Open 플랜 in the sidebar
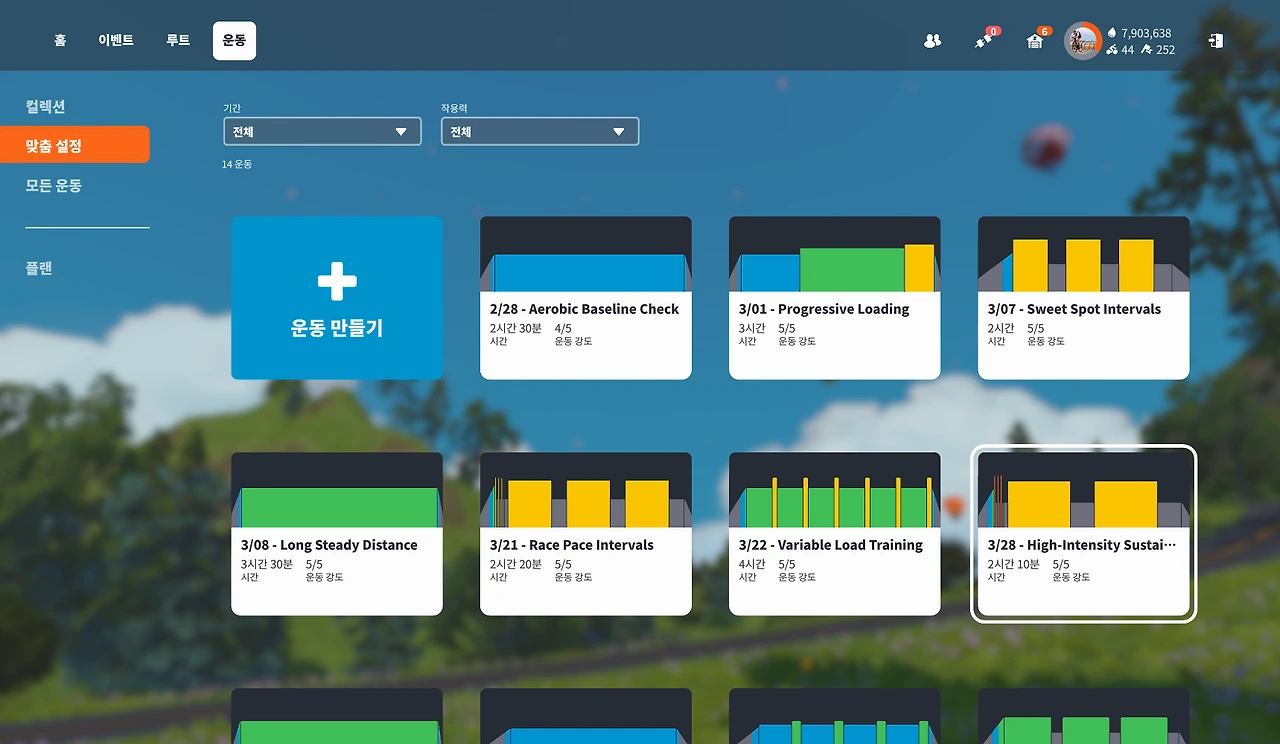The image size is (1280, 744). tap(39, 268)
